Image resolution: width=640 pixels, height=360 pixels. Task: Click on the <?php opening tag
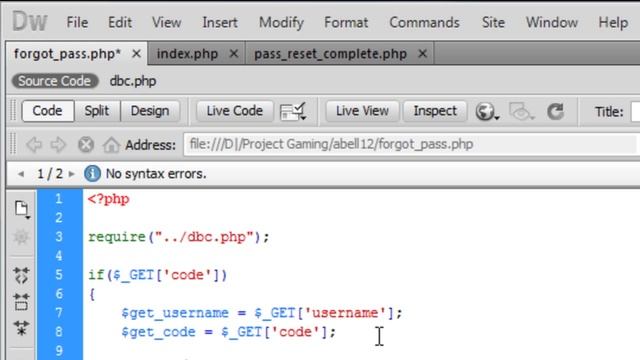pos(109,199)
